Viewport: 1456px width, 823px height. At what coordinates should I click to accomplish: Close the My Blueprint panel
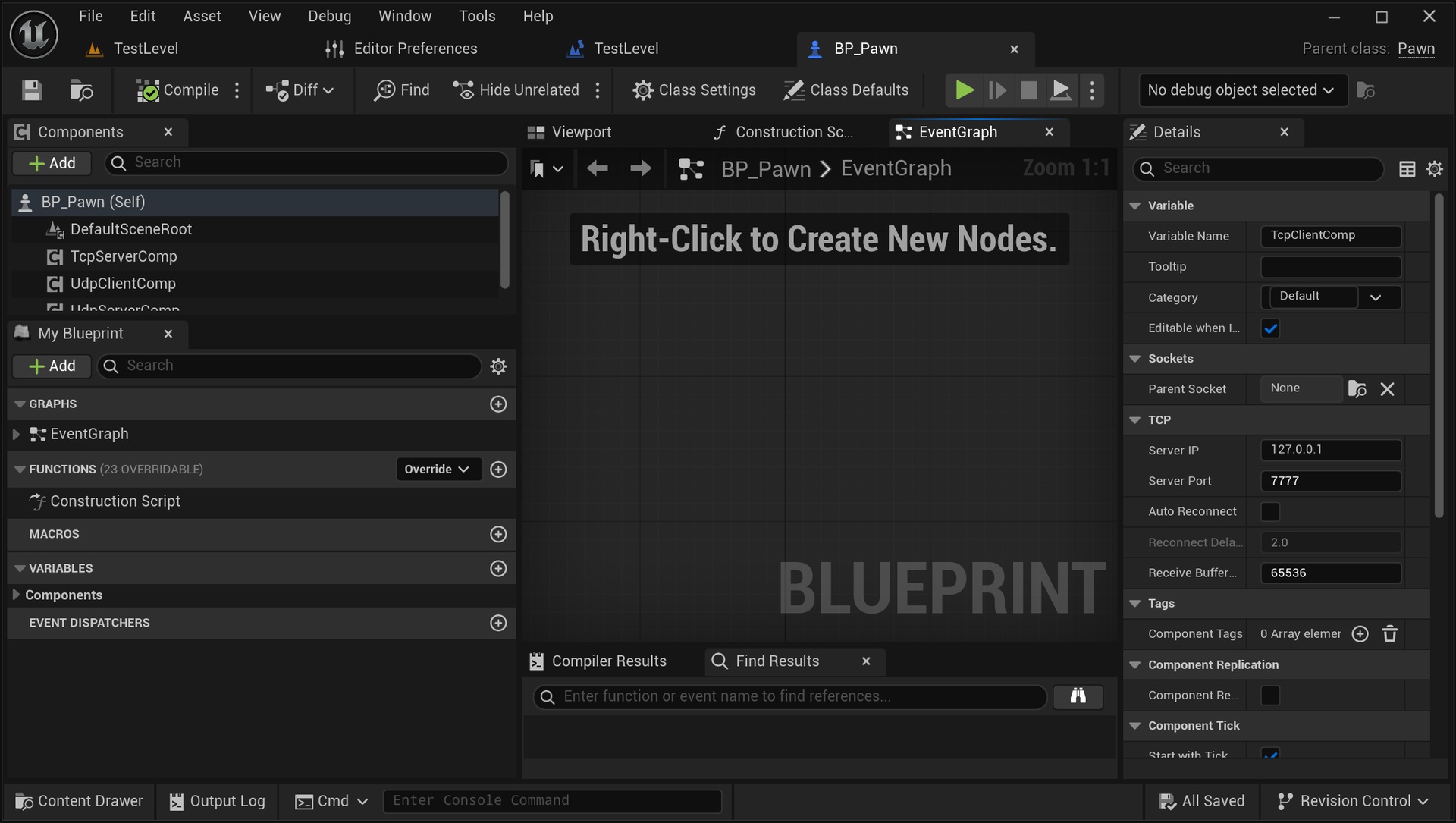[x=168, y=334]
